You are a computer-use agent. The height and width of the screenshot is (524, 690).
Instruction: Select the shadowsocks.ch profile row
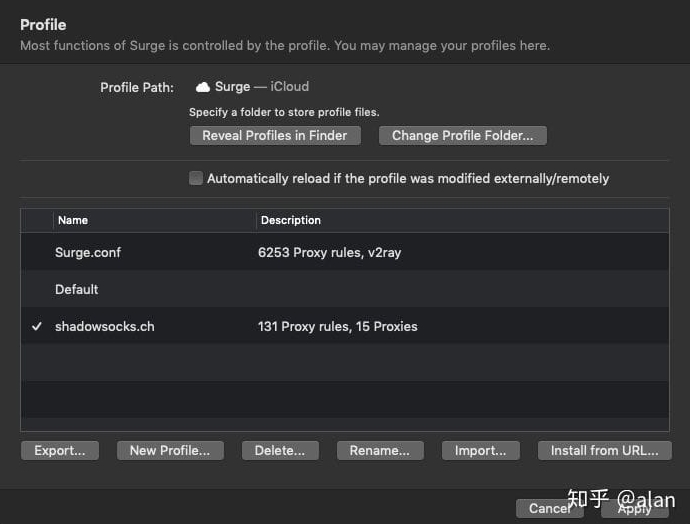[345, 326]
